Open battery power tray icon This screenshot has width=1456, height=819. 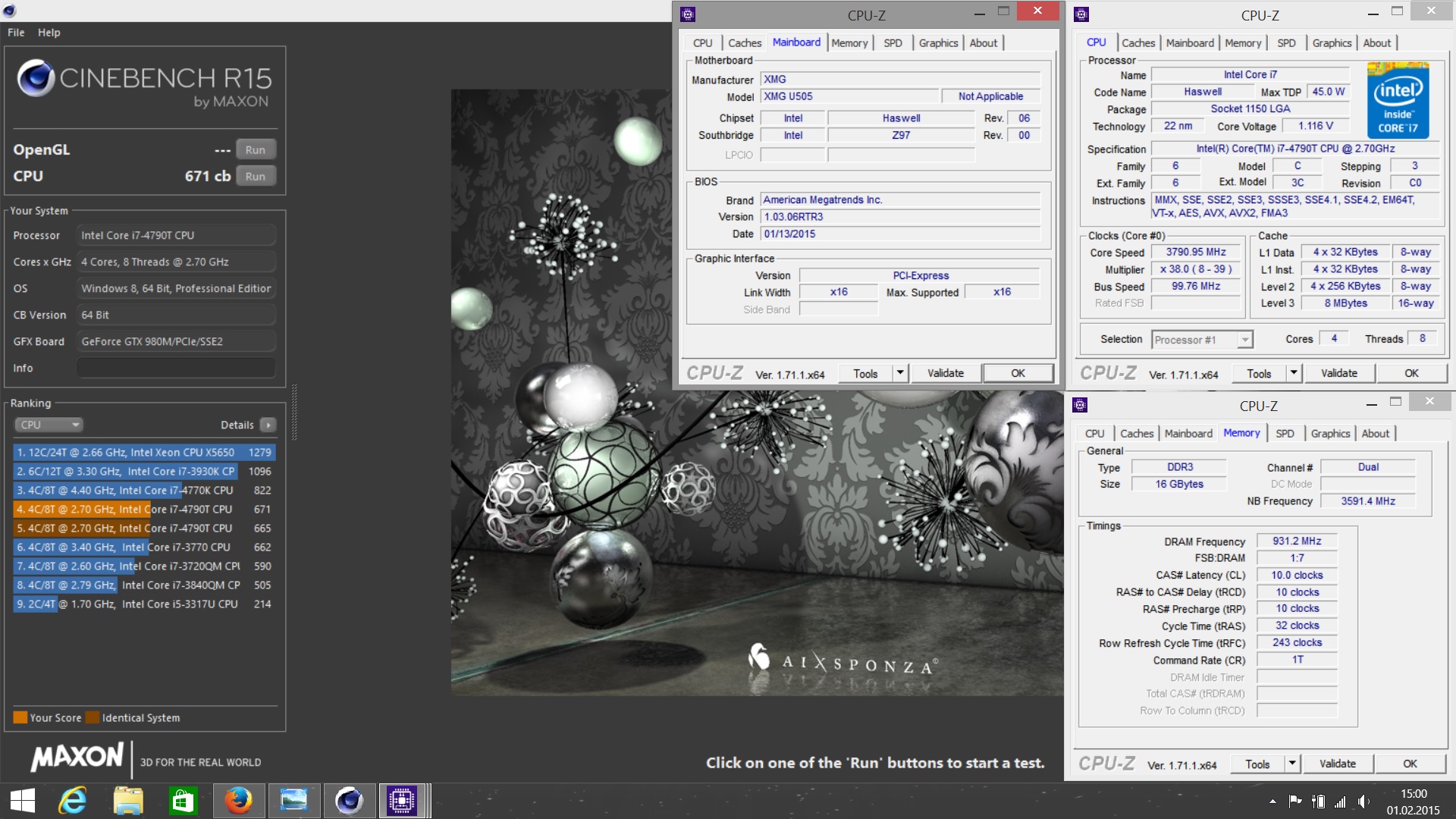pyautogui.click(x=1319, y=802)
